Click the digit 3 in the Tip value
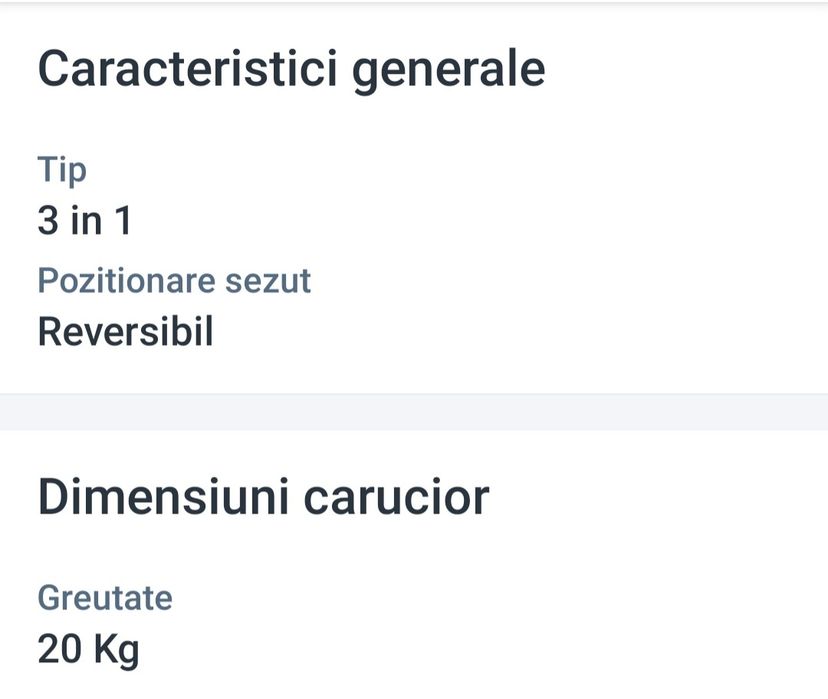Screen dimensions: 828x699 coord(48,221)
